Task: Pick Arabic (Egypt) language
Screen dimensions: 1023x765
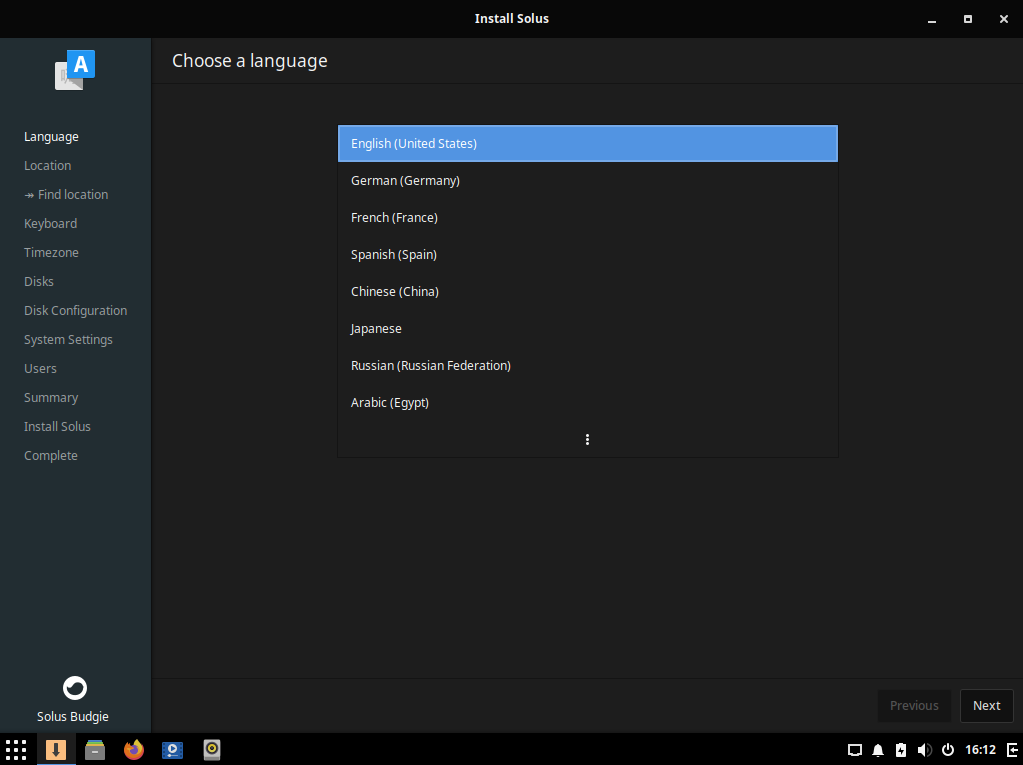Action: [587, 402]
